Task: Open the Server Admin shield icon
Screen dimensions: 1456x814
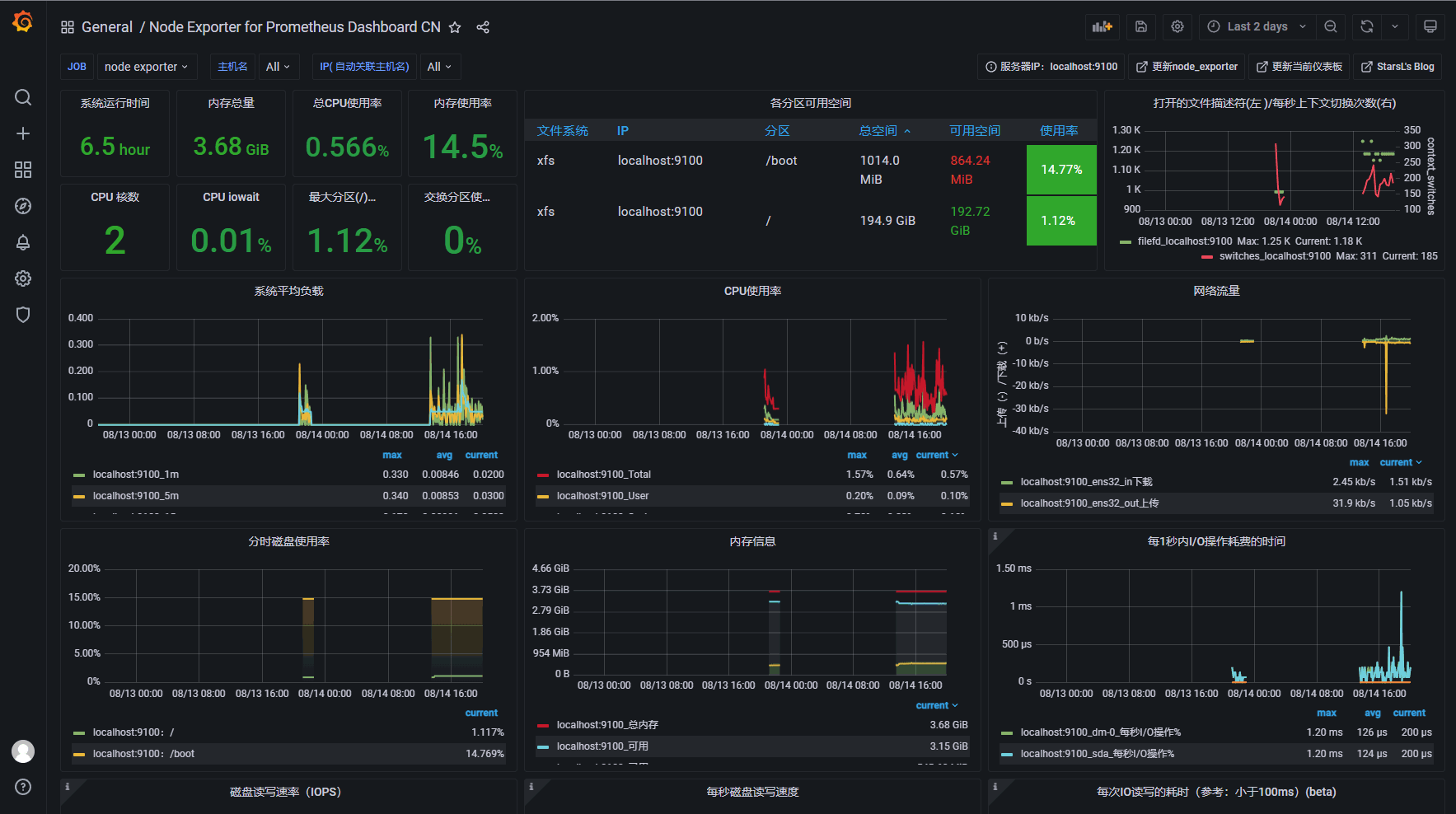Action: click(23, 315)
